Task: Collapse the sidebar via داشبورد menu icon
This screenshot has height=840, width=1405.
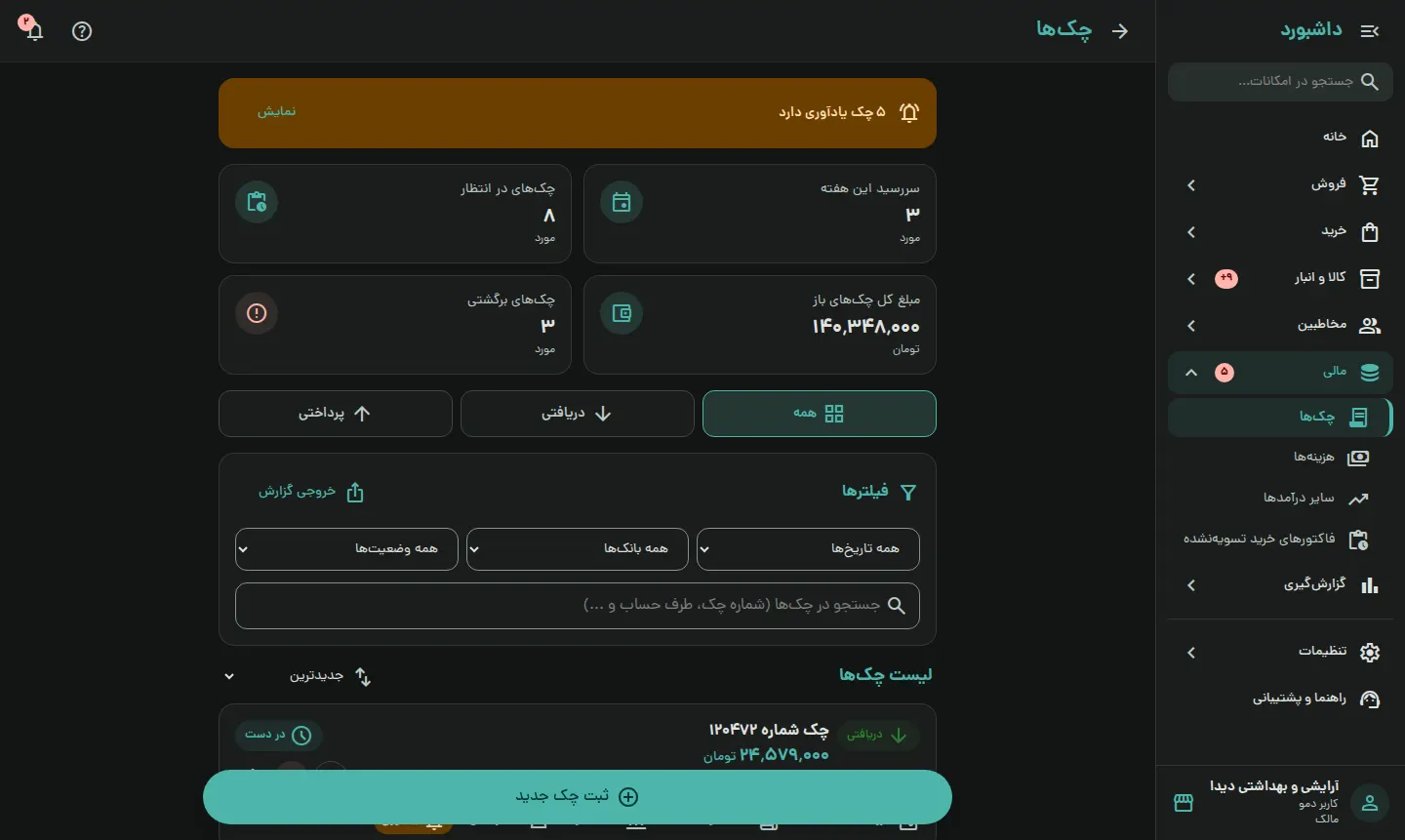Action: pyautogui.click(x=1370, y=31)
